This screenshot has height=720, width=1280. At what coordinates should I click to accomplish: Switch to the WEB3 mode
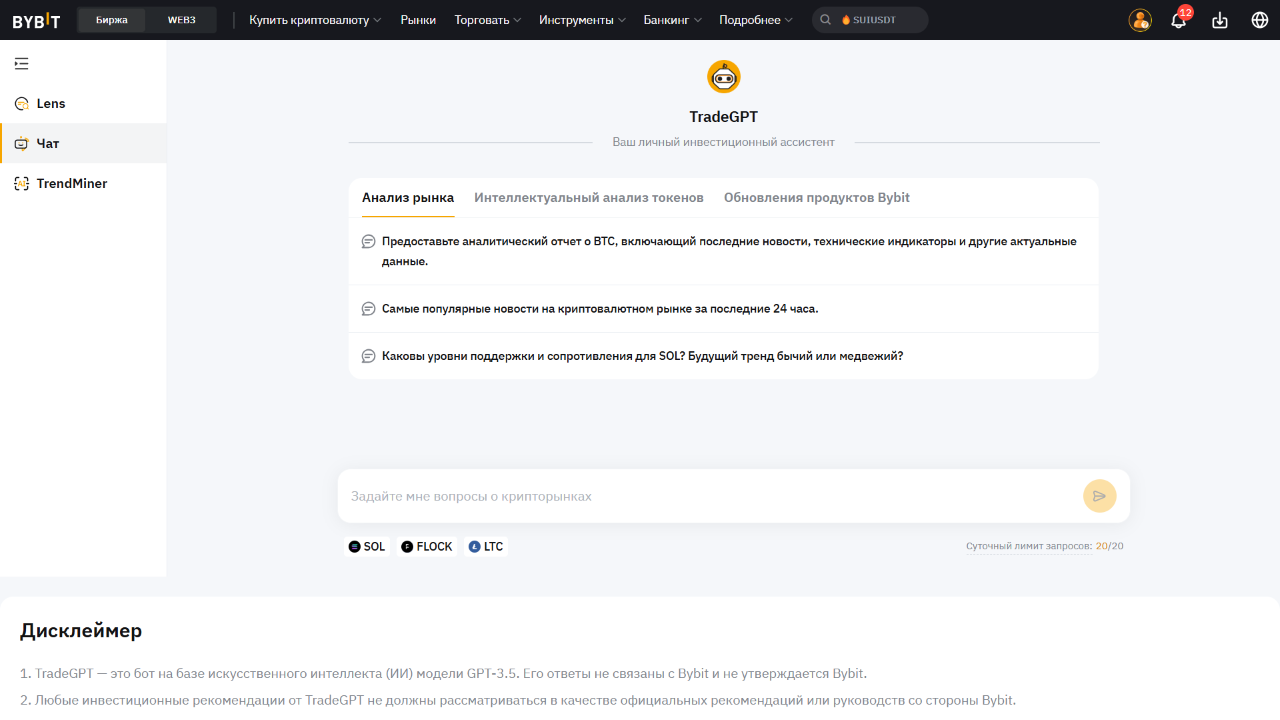(x=181, y=20)
